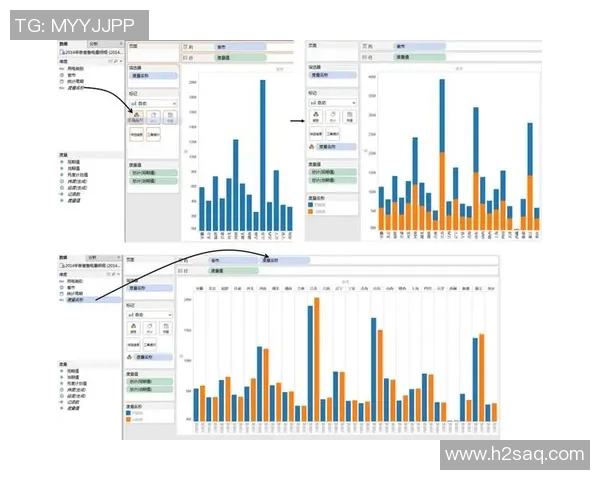Click the 省市 pill on the top-left Columns shelf
Image resolution: width=600 pixels, height=480 pixels.
coord(238,47)
